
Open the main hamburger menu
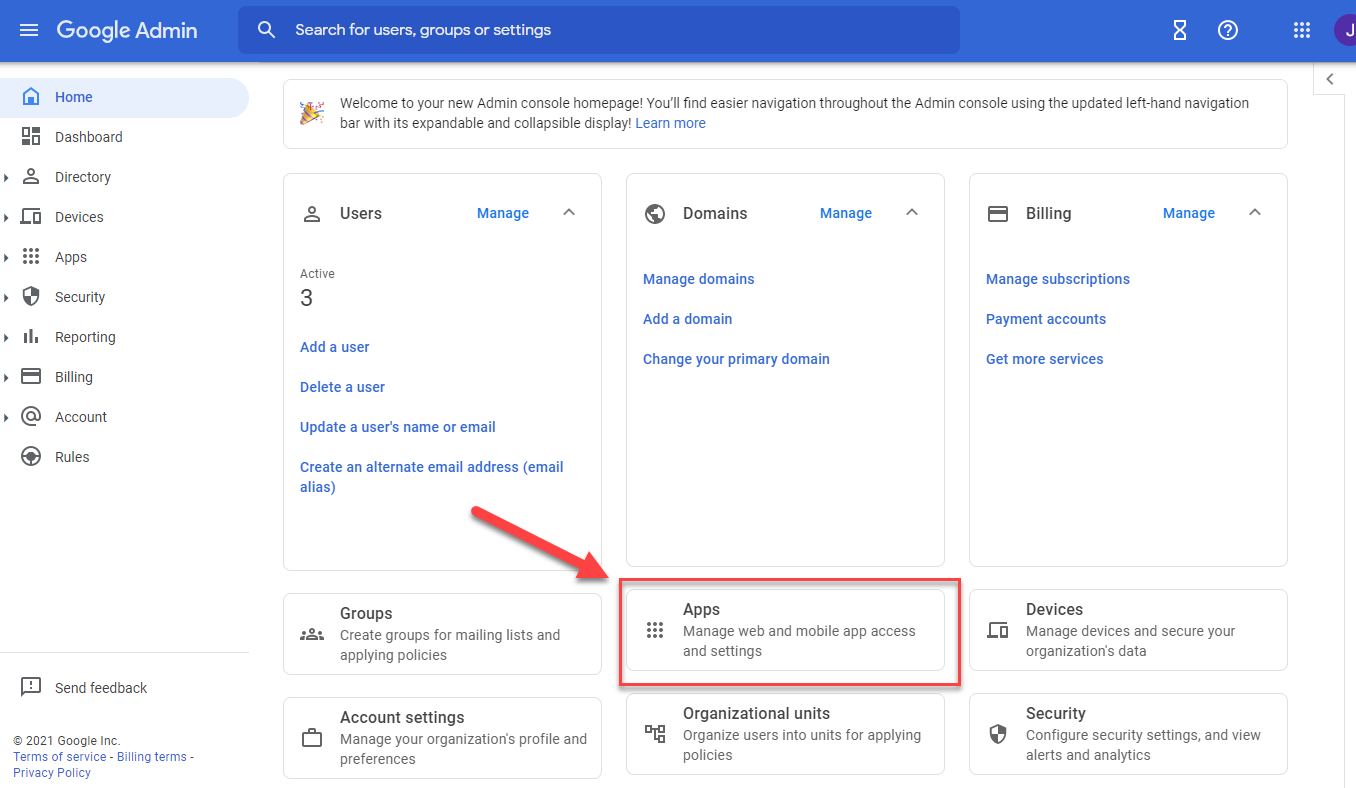click(29, 30)
